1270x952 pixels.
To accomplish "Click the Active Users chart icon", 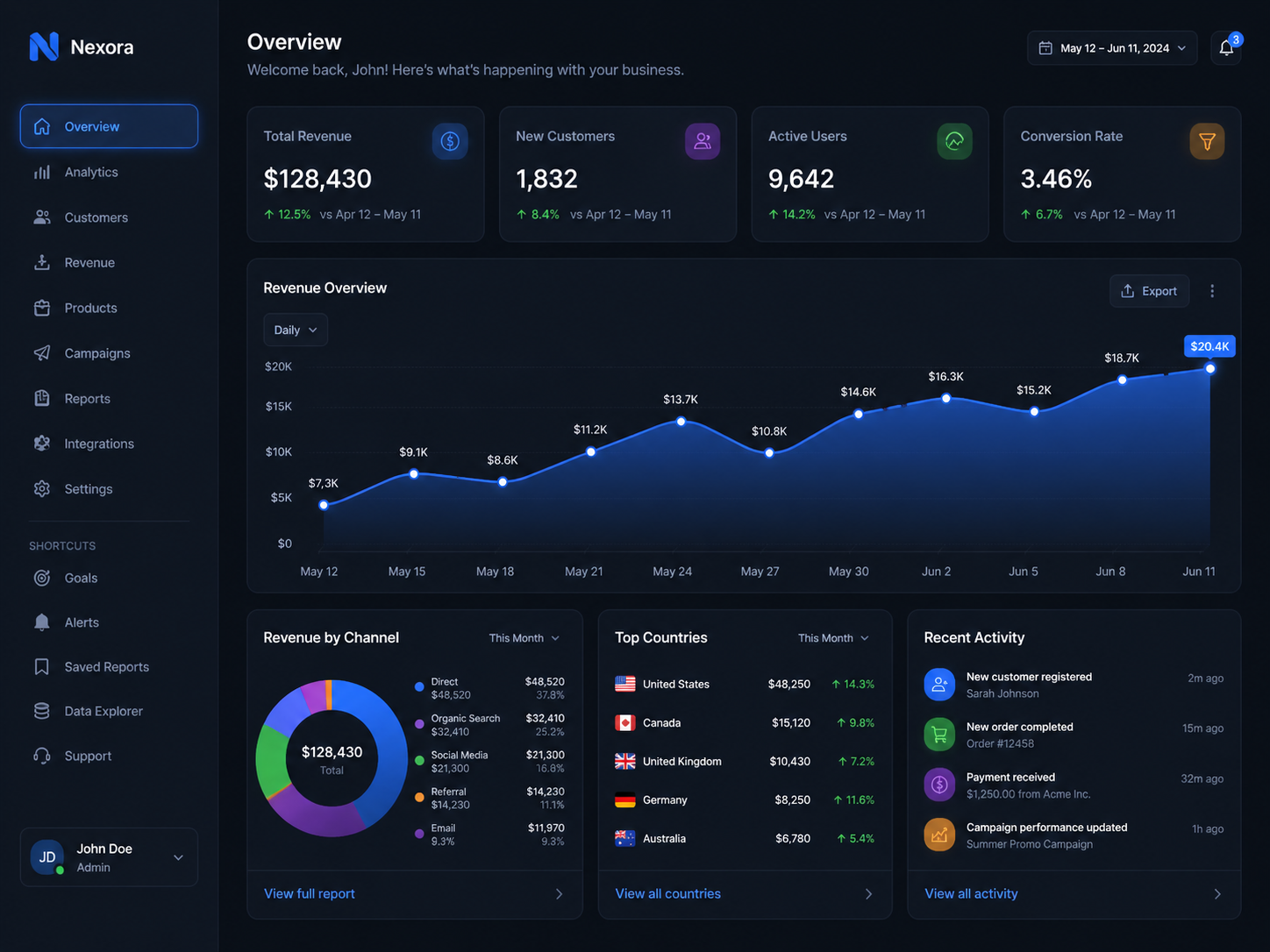I will (954, 141).
